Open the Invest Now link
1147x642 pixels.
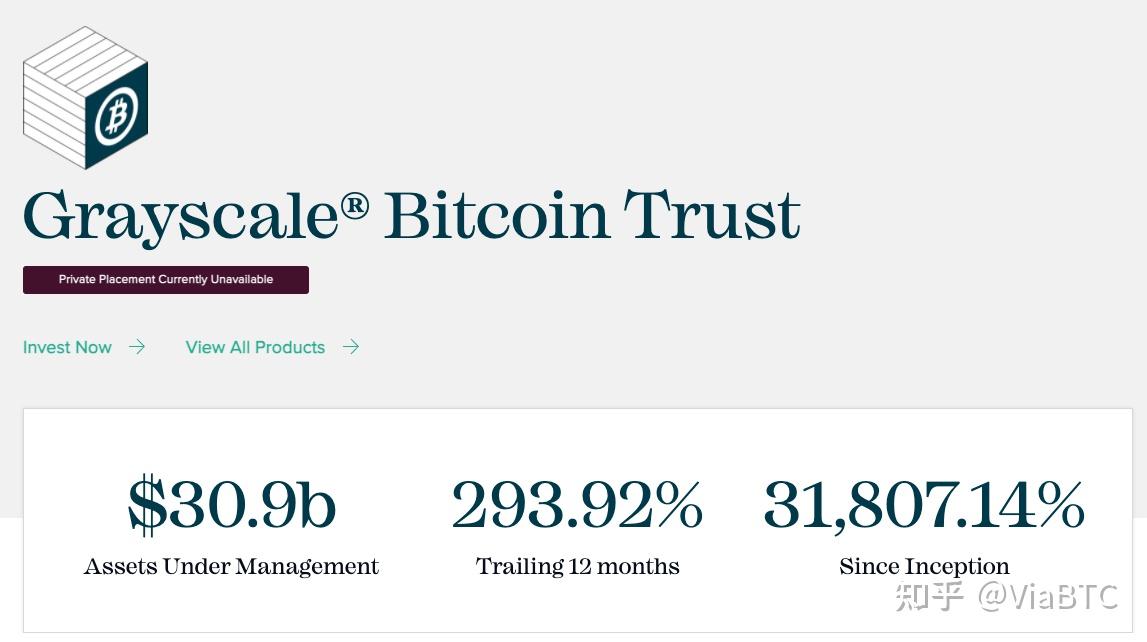point(67,347)
